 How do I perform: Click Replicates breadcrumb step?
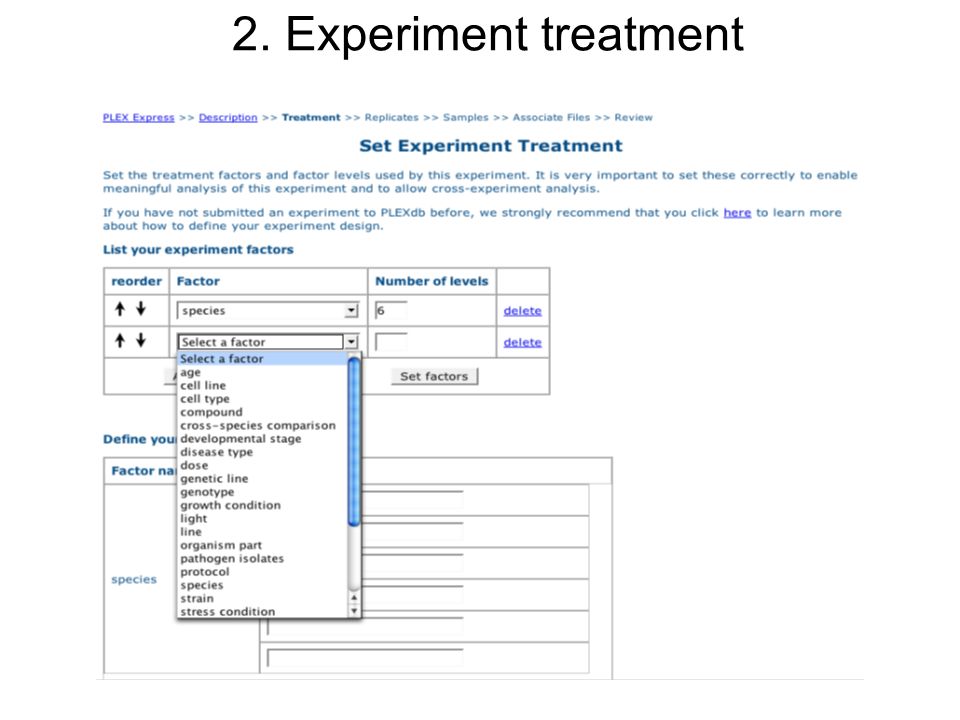(x=391, y=118)
